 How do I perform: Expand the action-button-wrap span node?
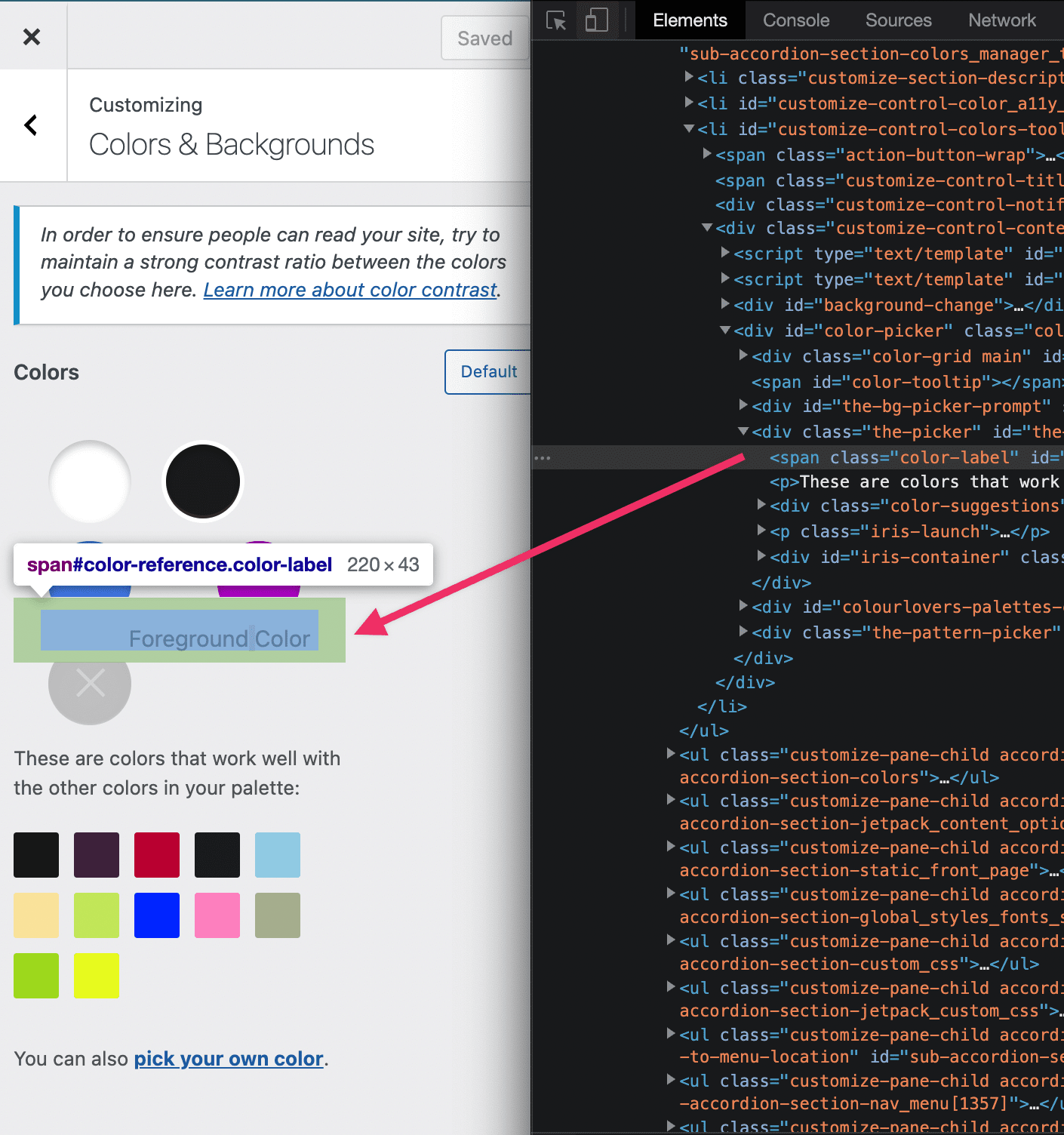pyautogui.click(x=706, y=154)
